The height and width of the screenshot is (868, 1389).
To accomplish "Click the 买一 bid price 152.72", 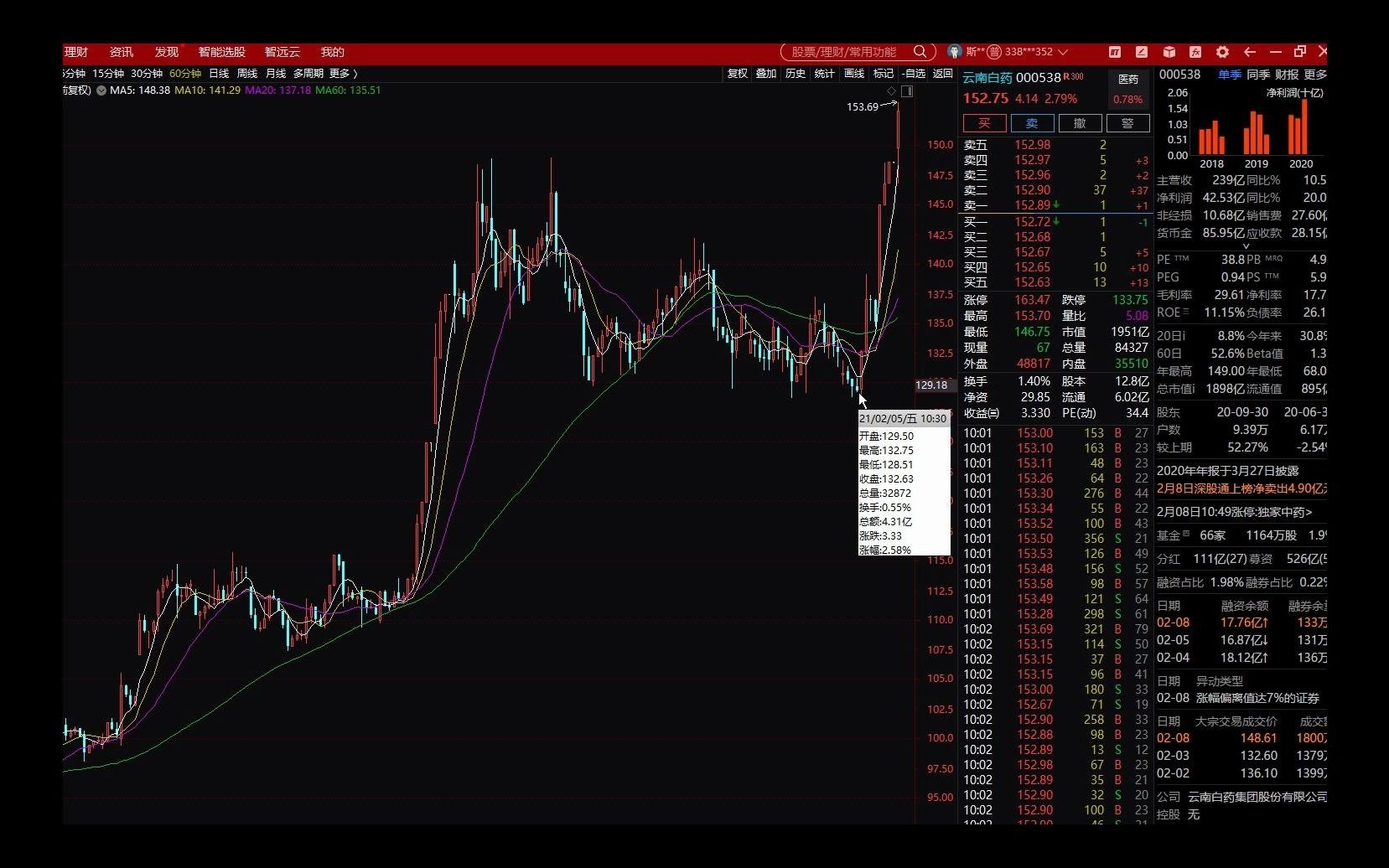I will 1032,222.
